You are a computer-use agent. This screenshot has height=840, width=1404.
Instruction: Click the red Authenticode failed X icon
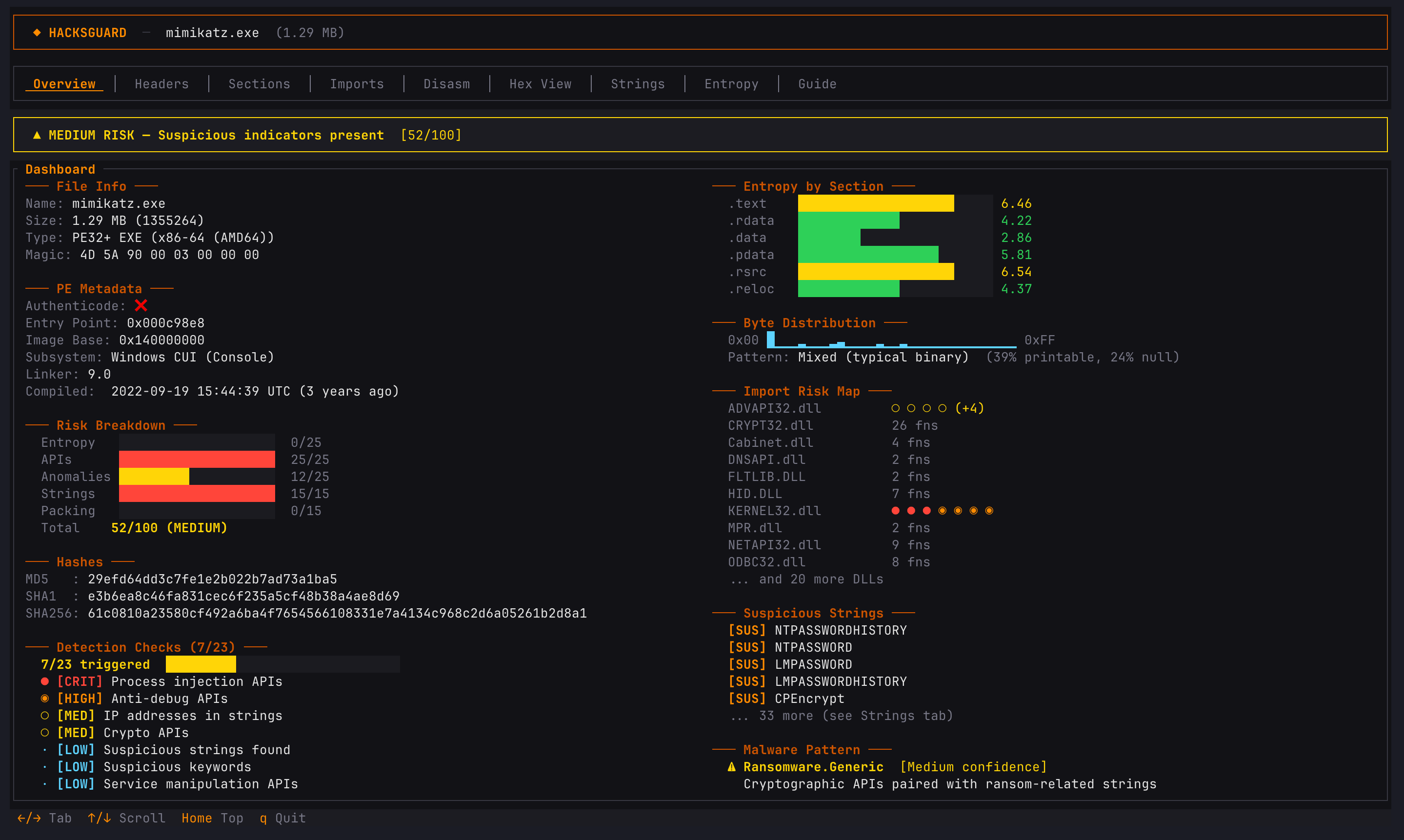141,306
